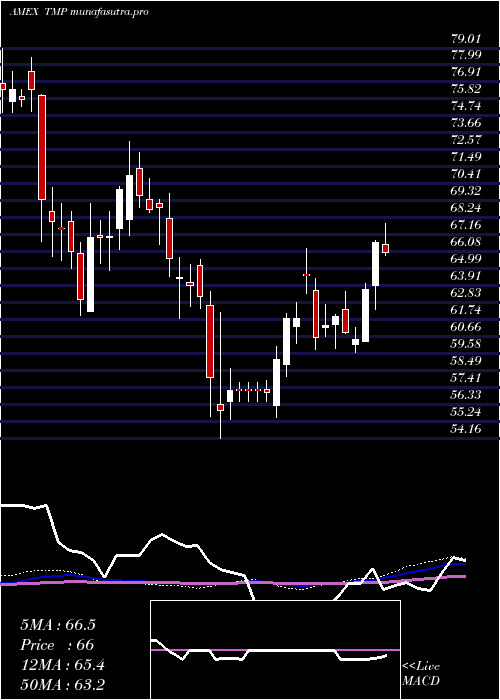Click the 'Price : 66' value text
The width and height of the screenshot is (500, 700).
[x=57, y=645]
